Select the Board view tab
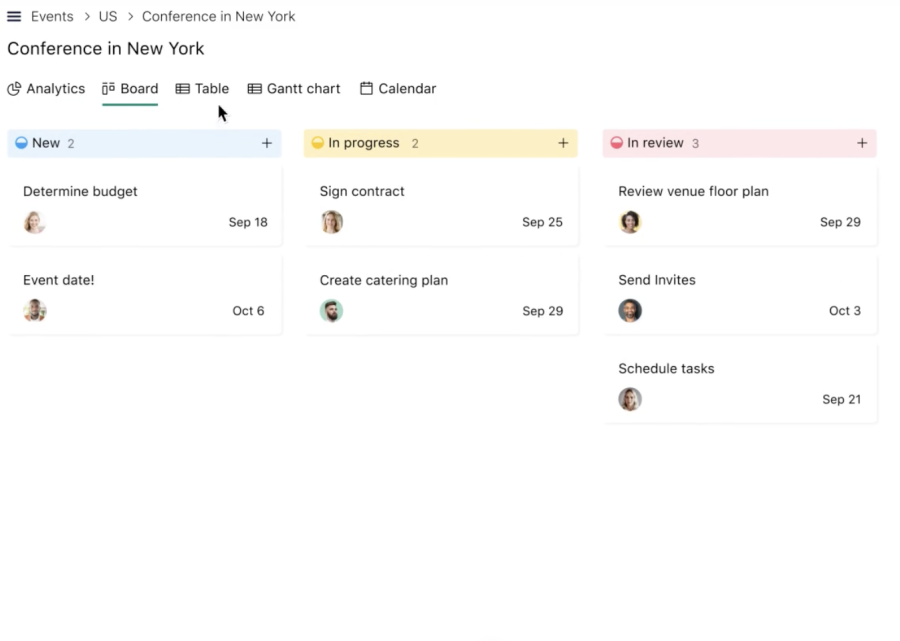 click(x=130, y=89)
